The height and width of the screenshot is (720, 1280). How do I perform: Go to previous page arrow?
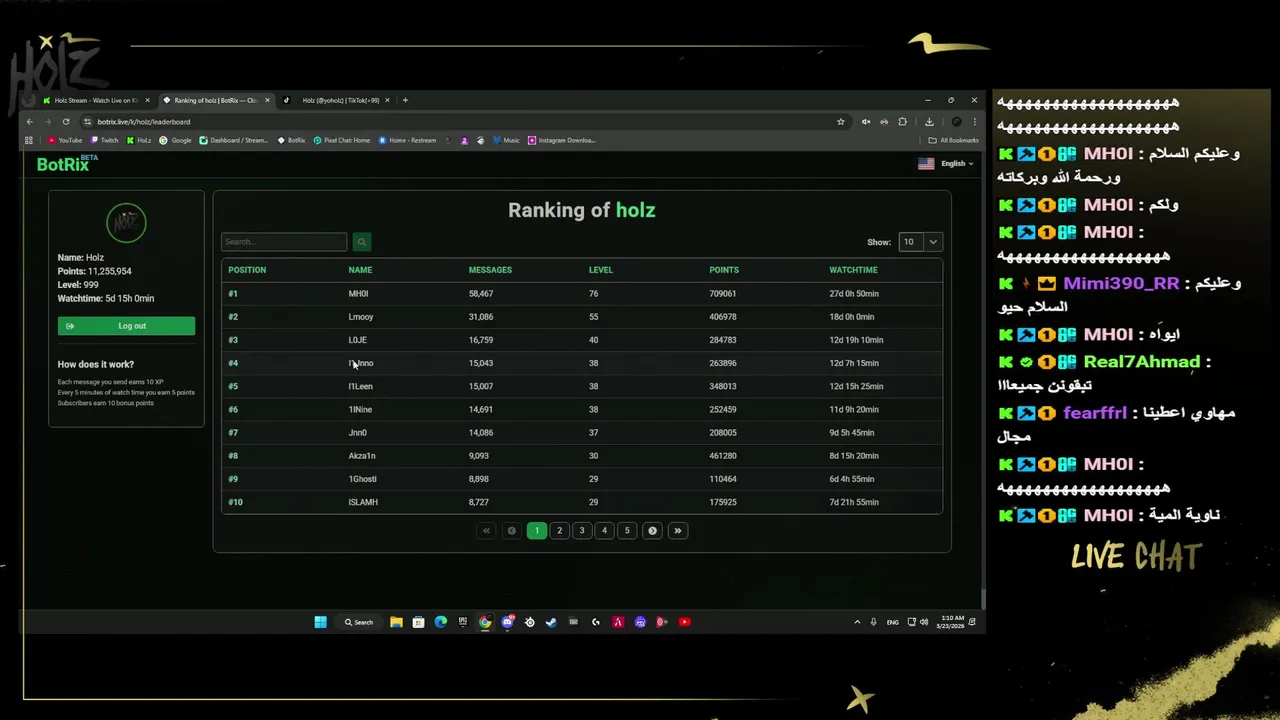[x=512, y=531]
